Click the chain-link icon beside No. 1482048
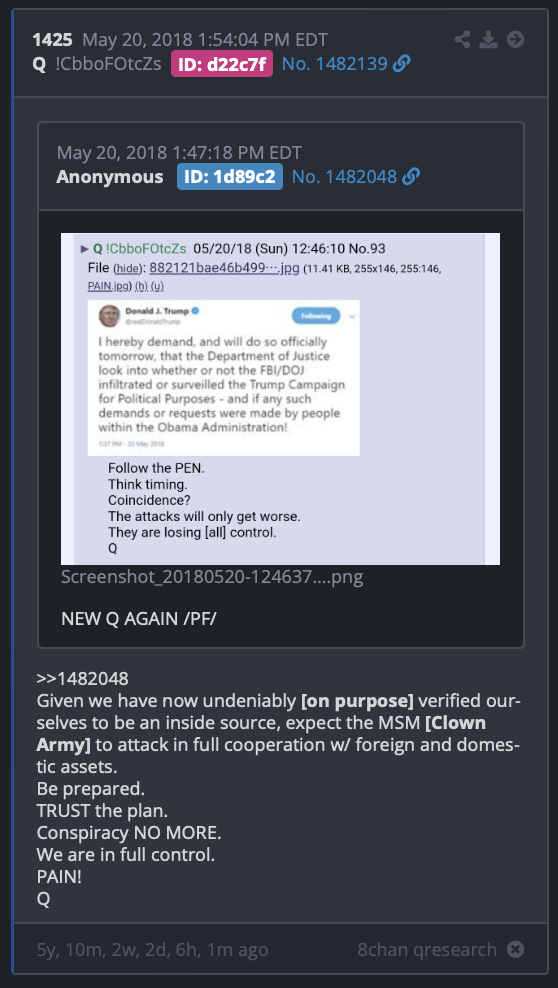This screenshot has width=558, height=988. [411, 177]
